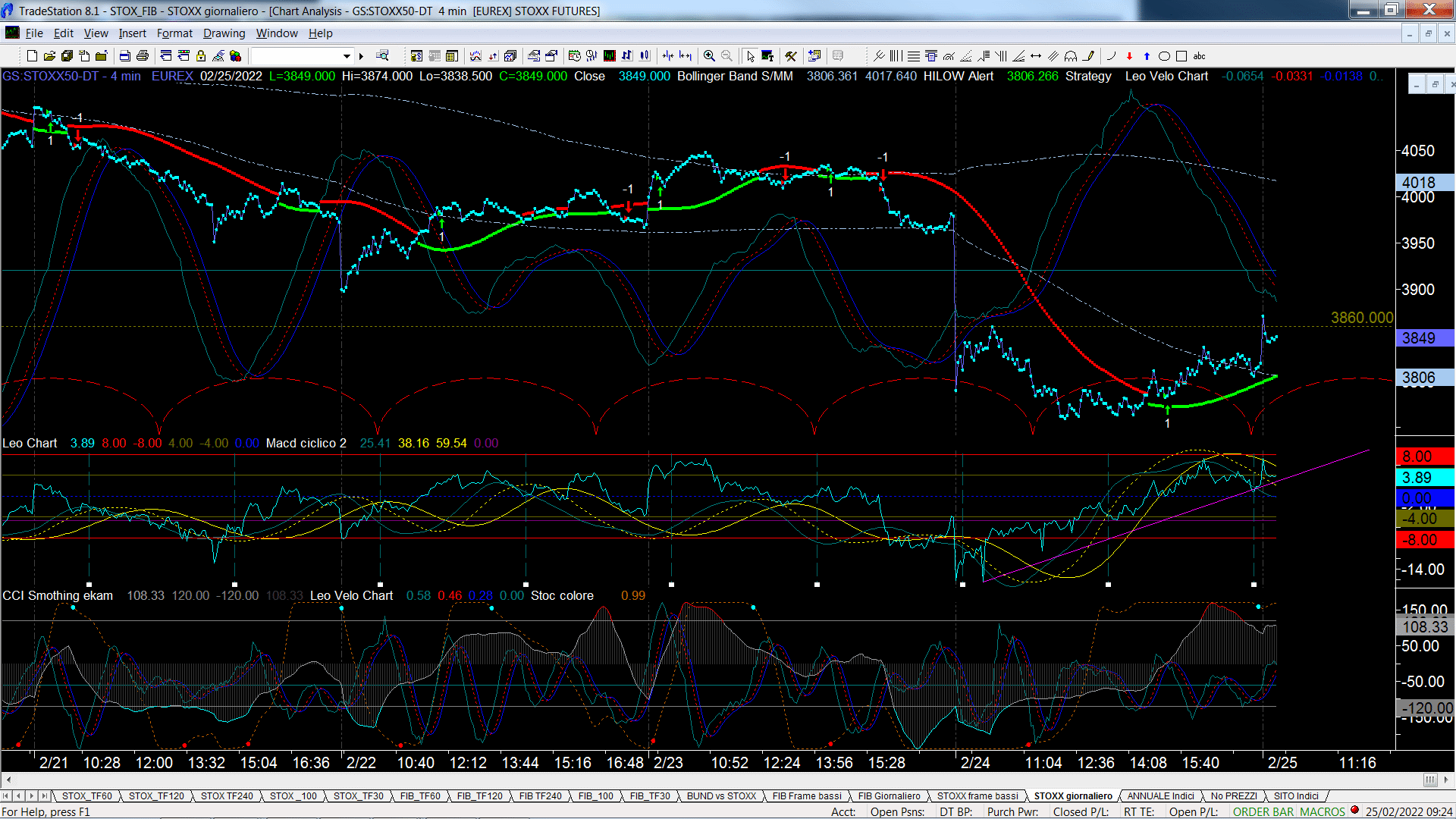The image size is (1456, 819).
Task: Switch to the FIB Giornaliero tab
Action: (889, 795)
